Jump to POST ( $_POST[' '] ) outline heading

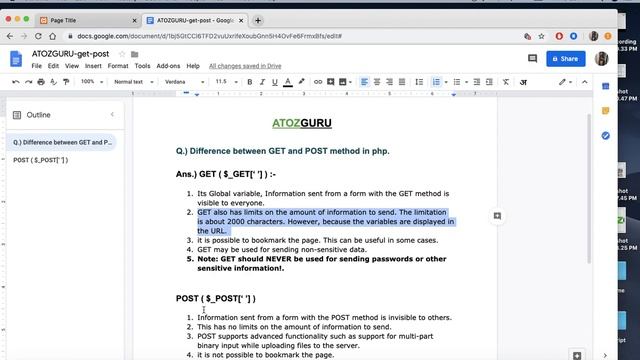click(x=40, y=160)
